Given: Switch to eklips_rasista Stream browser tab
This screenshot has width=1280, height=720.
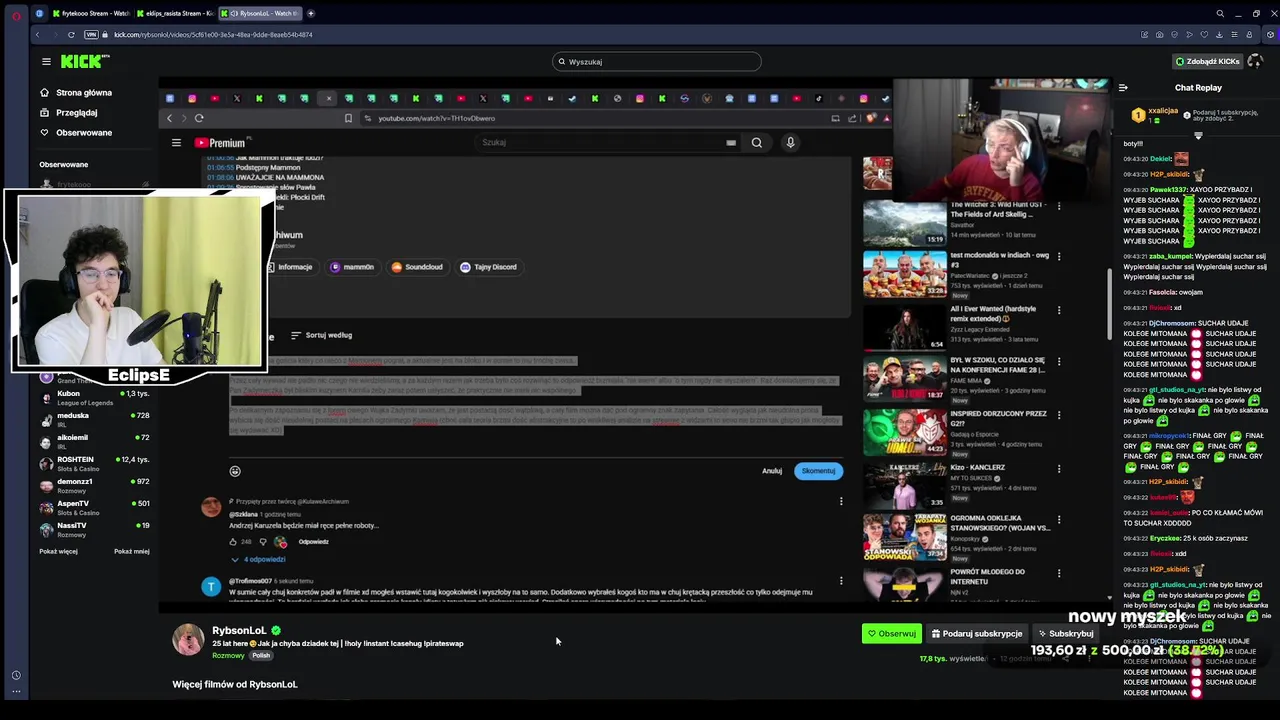Looking at the screenshot, I should (175, 13).
